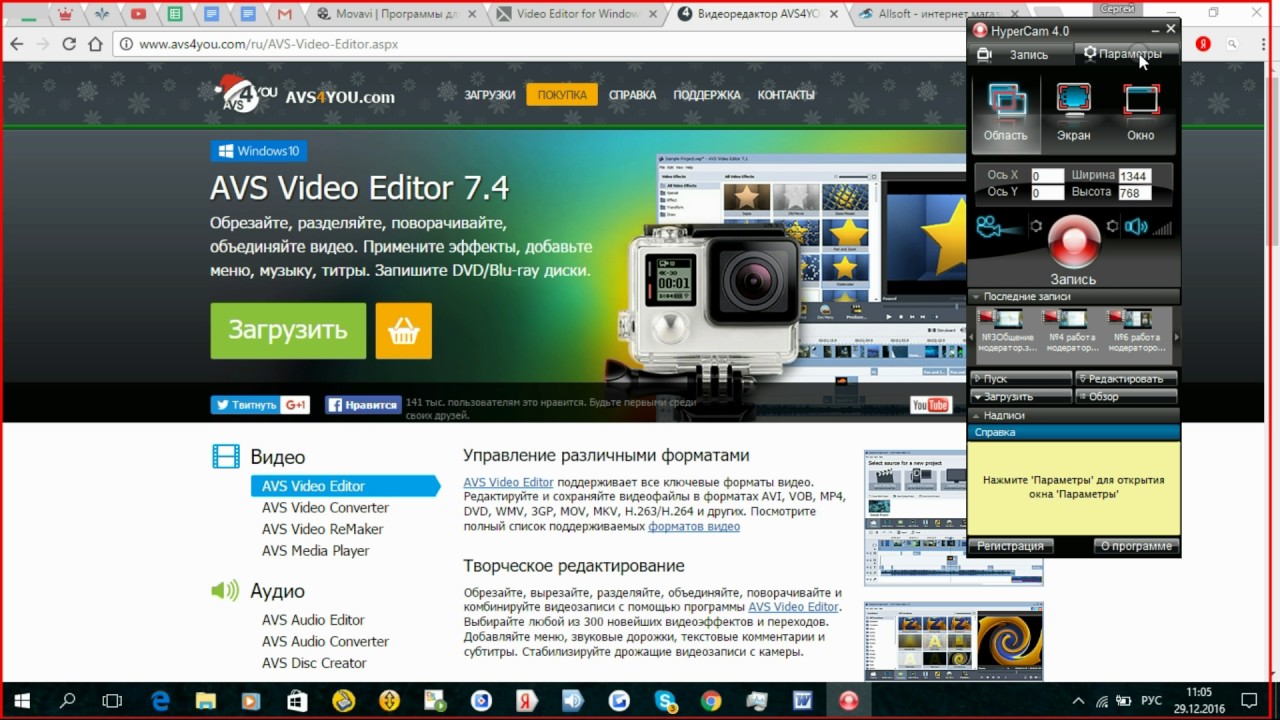This screenshot has height=720, width=1280.
Task: Click the browser reload icon
Action: click(x=69, y=44)
